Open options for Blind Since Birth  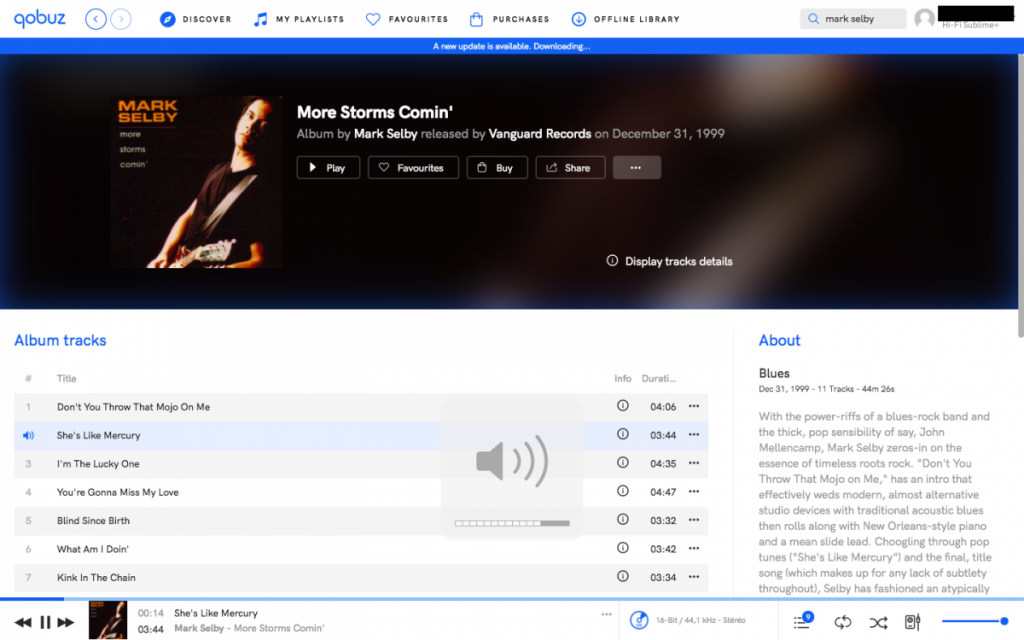(x=694, y=520)
